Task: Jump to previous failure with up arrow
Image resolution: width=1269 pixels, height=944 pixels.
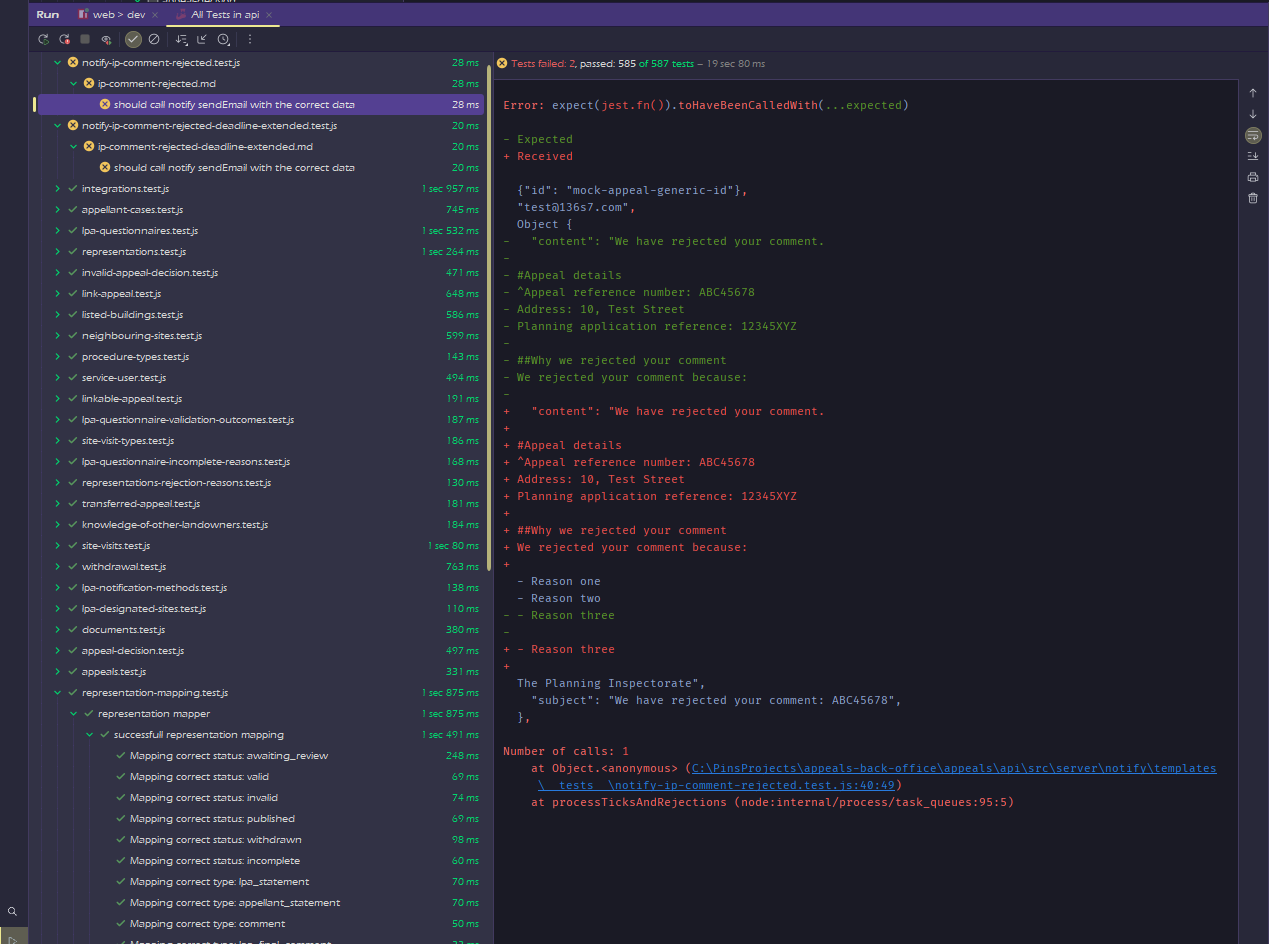Action: tap(1252, 93)
